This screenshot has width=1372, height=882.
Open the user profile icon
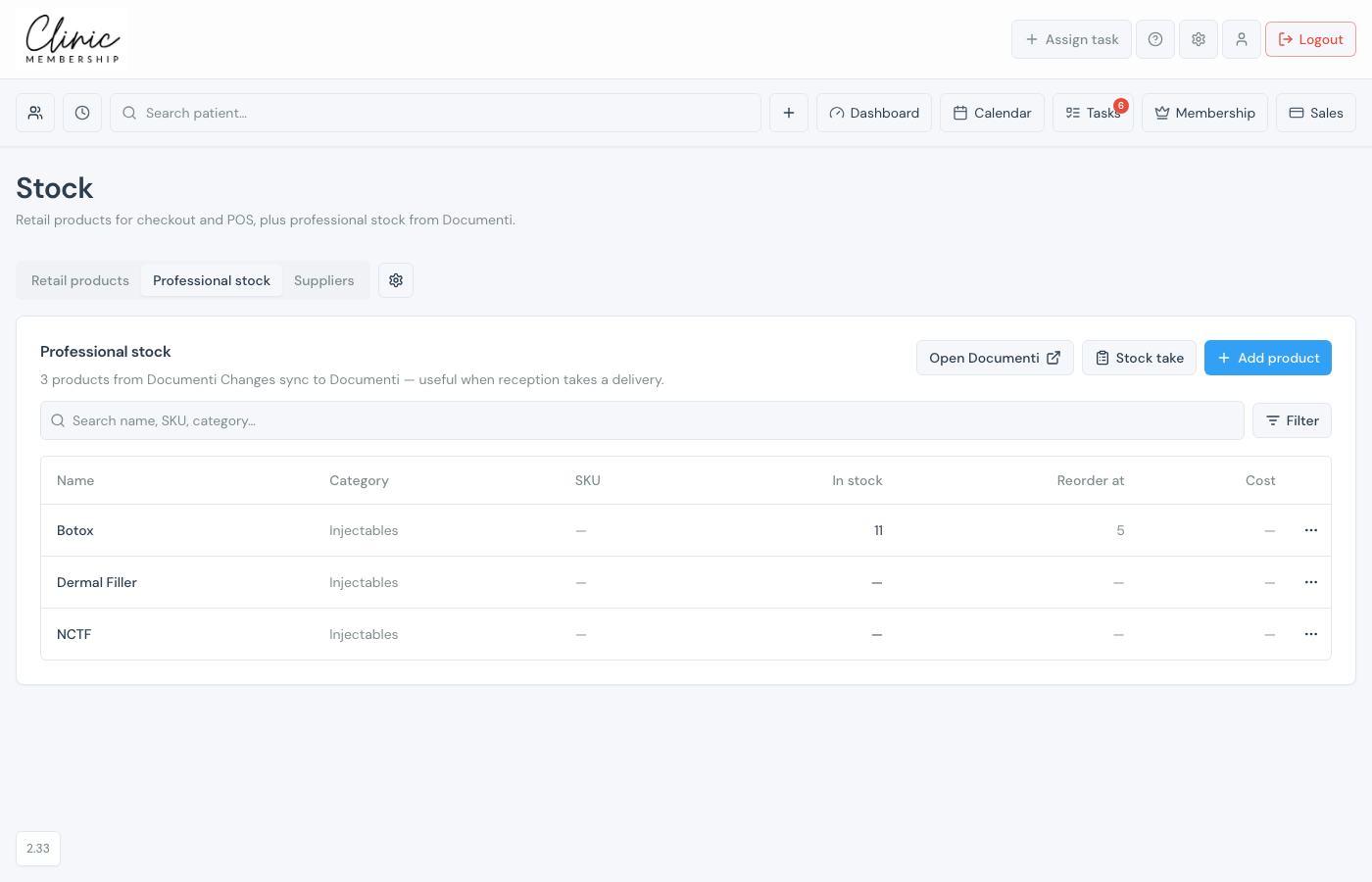(1242, 39)
